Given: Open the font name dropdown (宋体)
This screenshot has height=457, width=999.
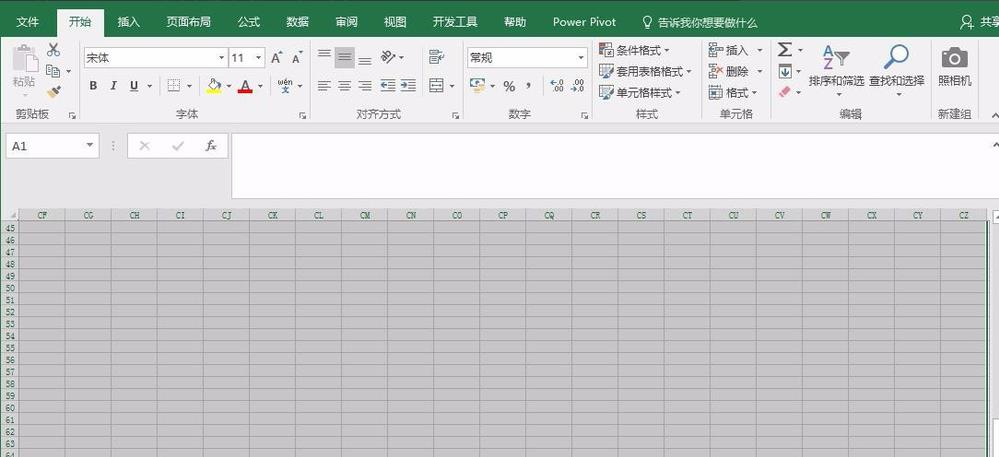Looking at the screenshot, I should [221, 58].
